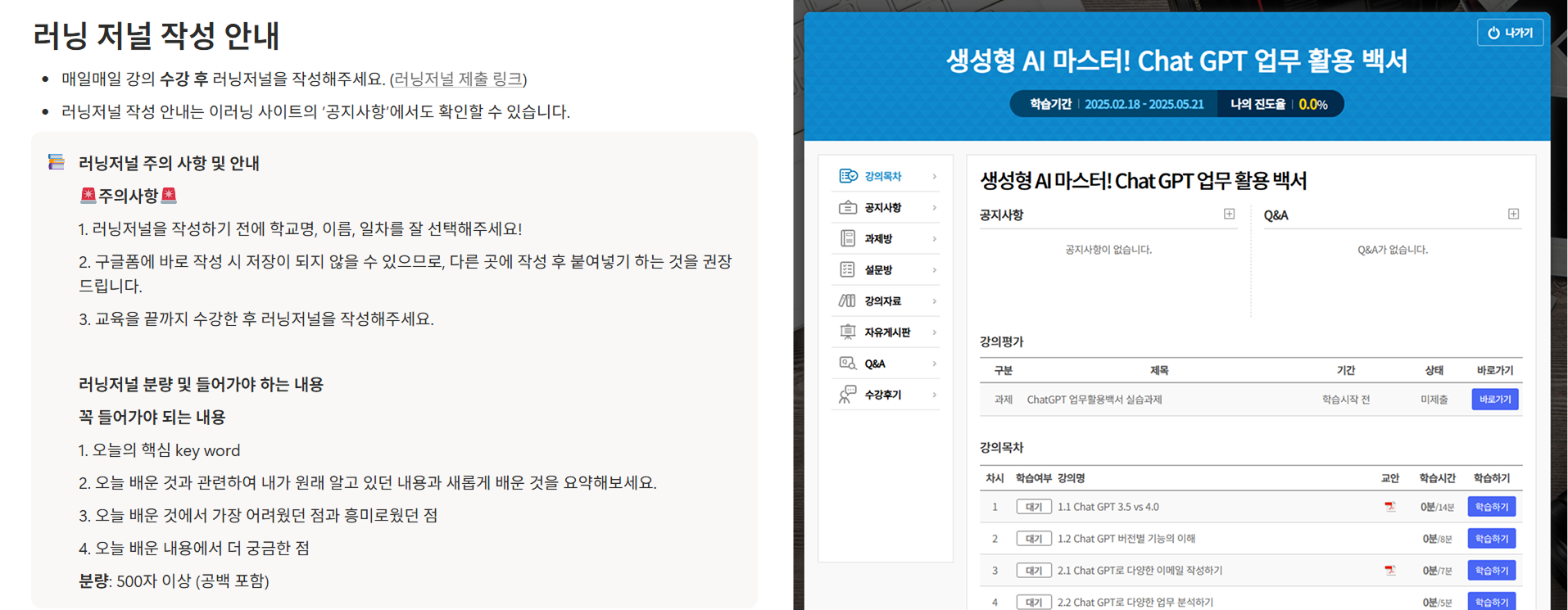Expand the 공지사항 sidebar chevron
Image resolution: width=1568 pixels, height=610 pixels.
pyautogui.click(x=935, y=207)
